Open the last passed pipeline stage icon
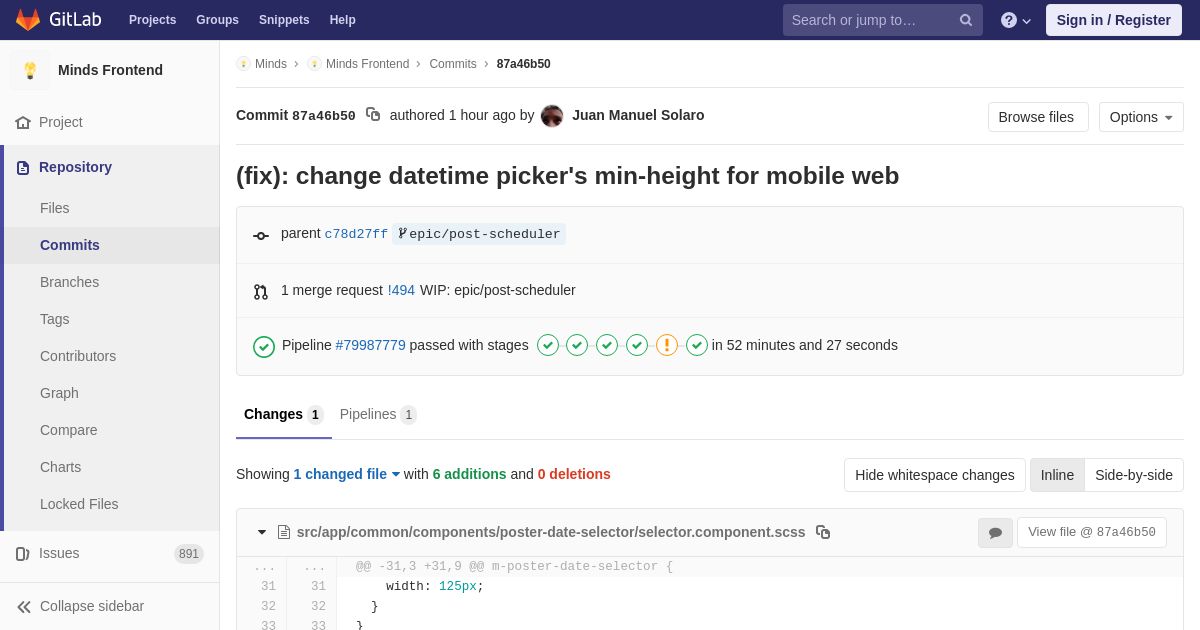Viewport: 1200px width, 630px height. coord(697,345)
